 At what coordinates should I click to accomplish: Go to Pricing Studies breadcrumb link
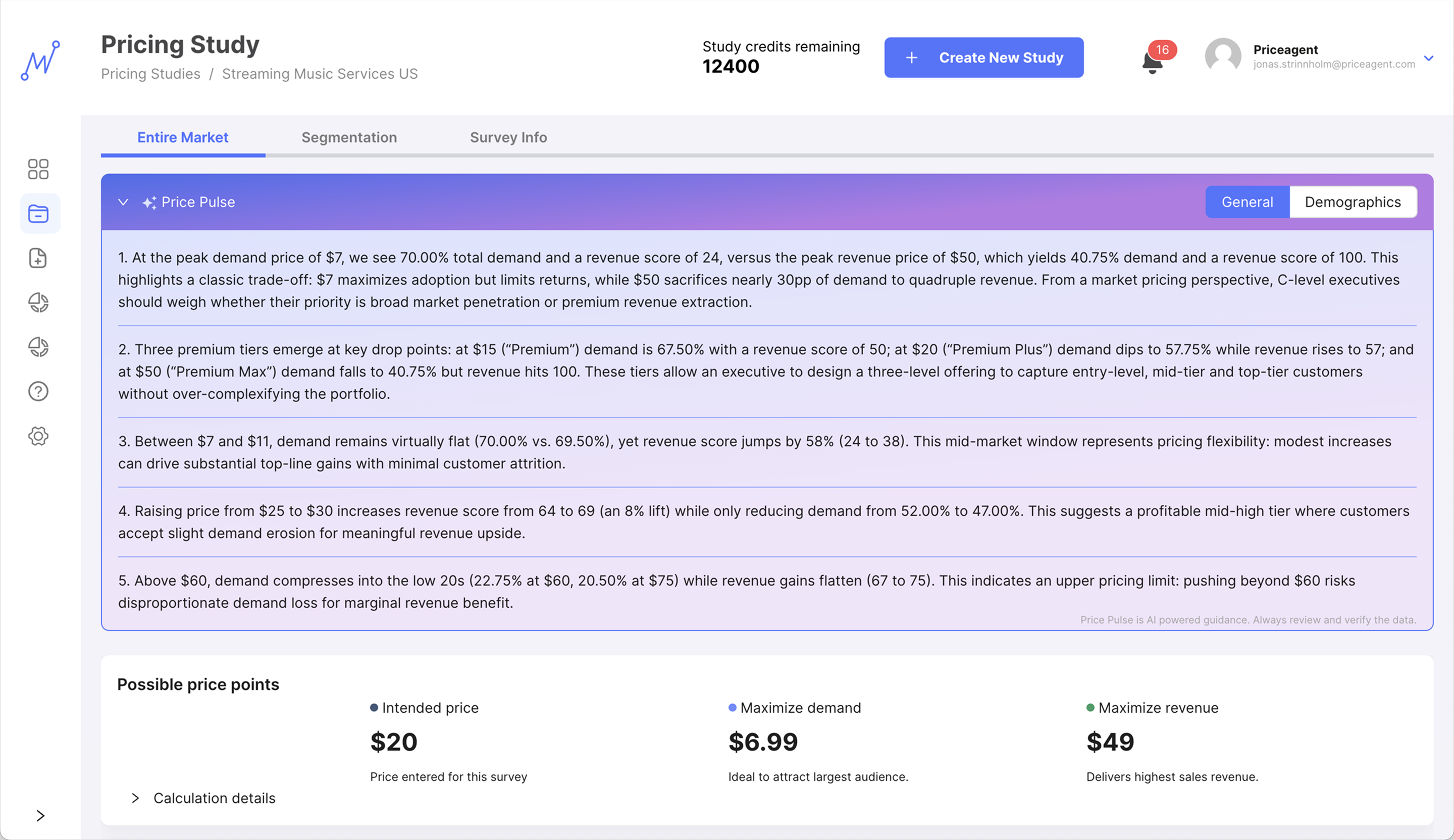click(150, 74)
